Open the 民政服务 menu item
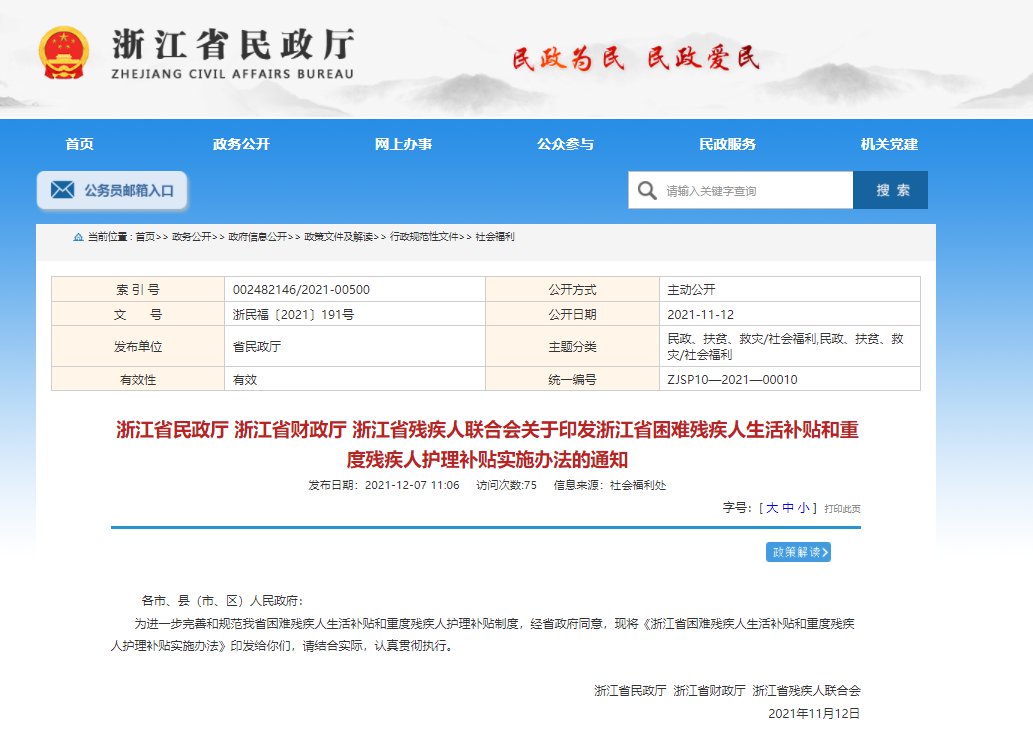The height and width of the screenshot is (736, 1033). point(727,144)
